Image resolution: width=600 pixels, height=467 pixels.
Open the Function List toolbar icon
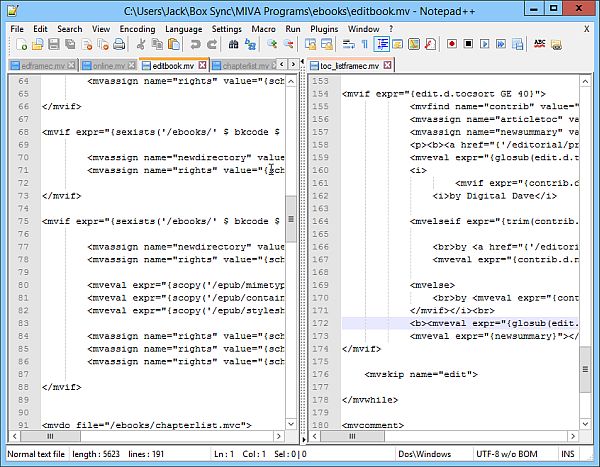coord(430,44)
